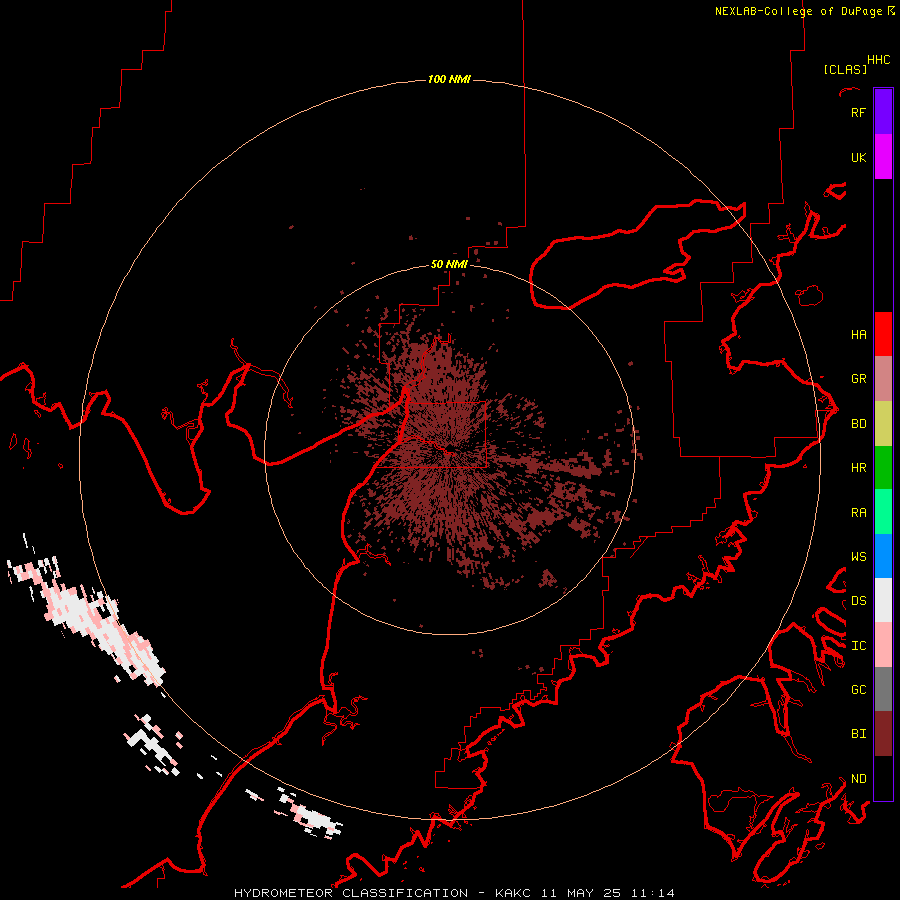This screenshot has width=900, height=900.
Task: Click the WS blue legend swatch
Action: [883, 556]
